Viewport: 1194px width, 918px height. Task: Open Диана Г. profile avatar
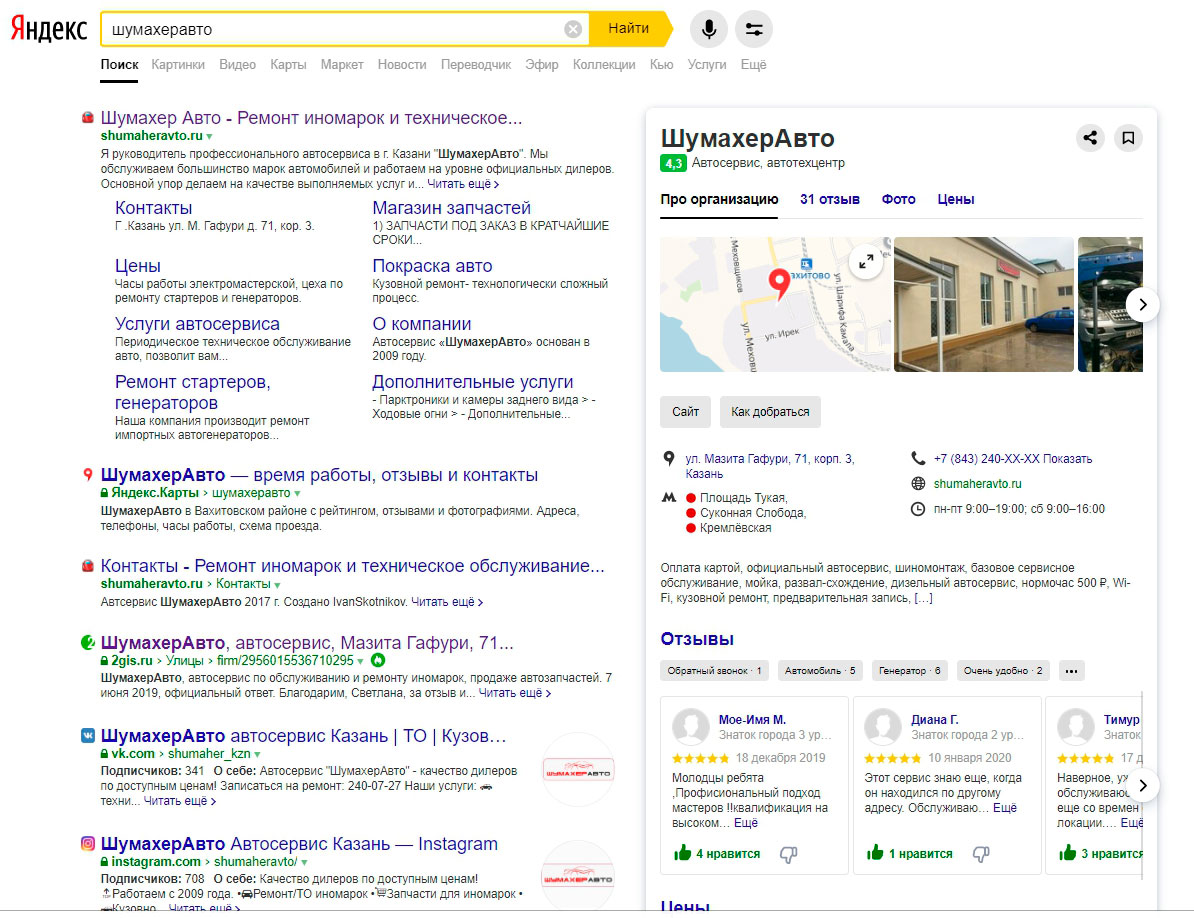coord(883,727)
